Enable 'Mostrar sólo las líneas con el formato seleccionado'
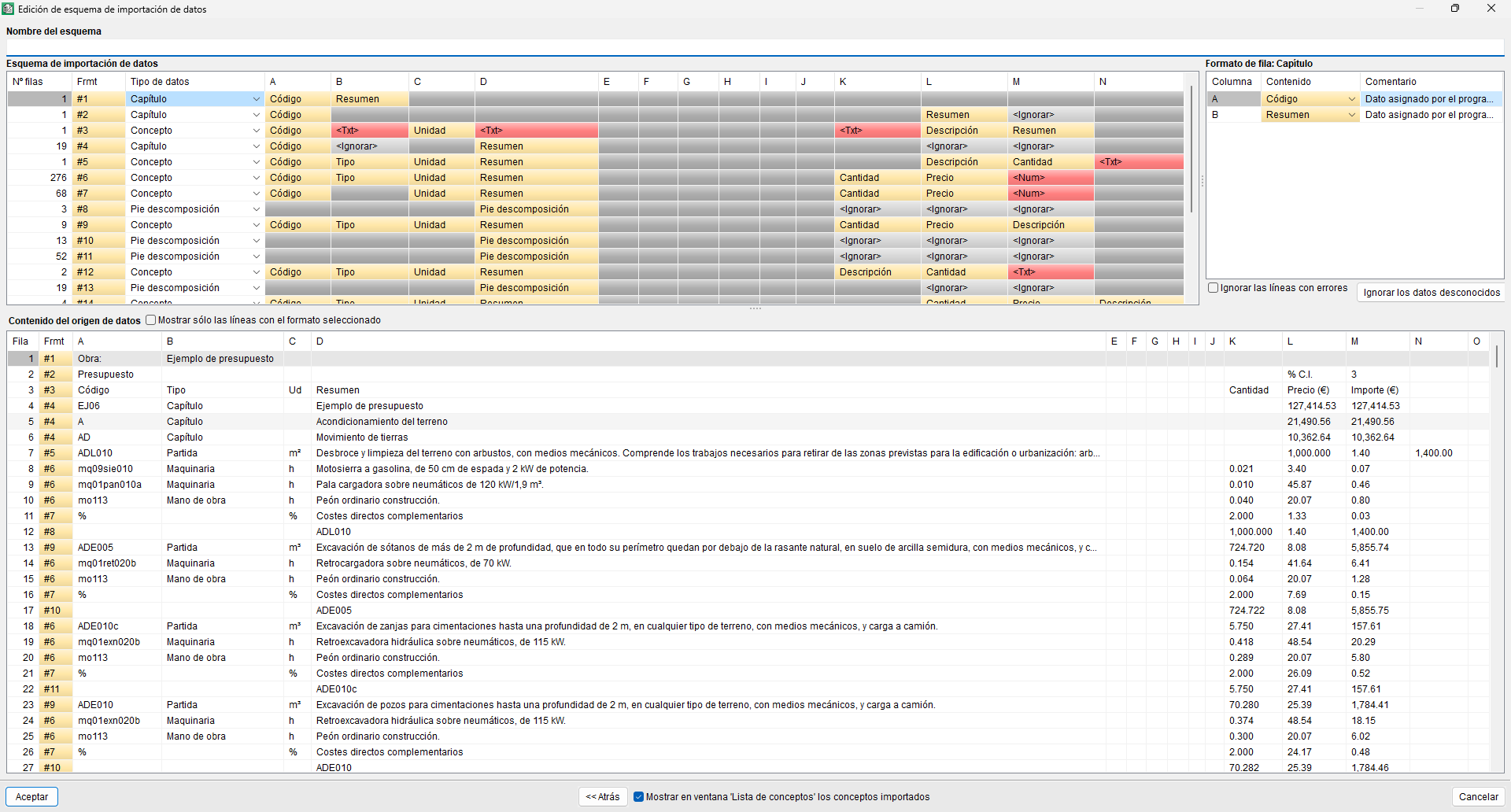Viewport: 1511px width, 812px height. tap(151, 320)
